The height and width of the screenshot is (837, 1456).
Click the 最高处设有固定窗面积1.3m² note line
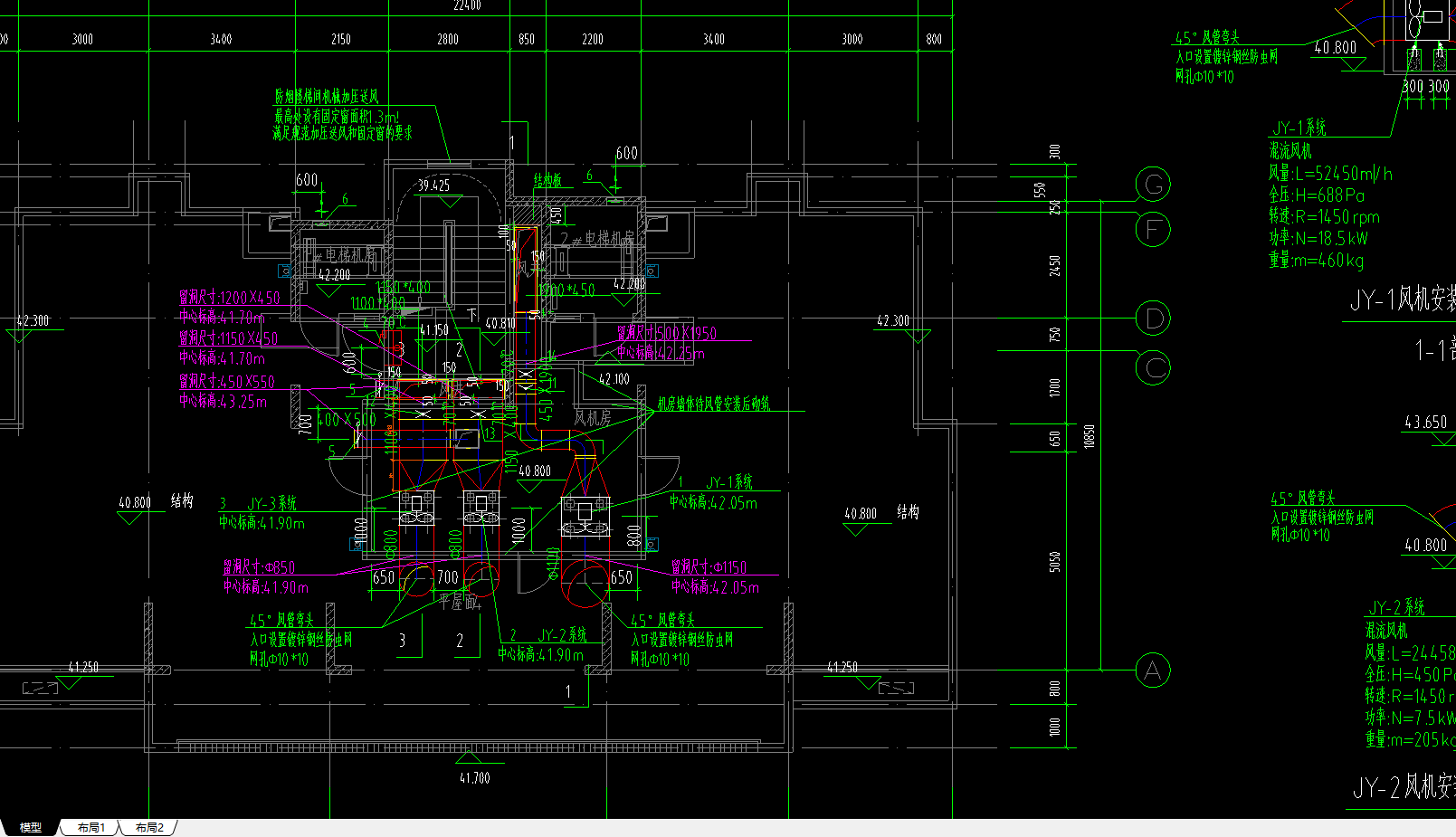pos(337,116)
